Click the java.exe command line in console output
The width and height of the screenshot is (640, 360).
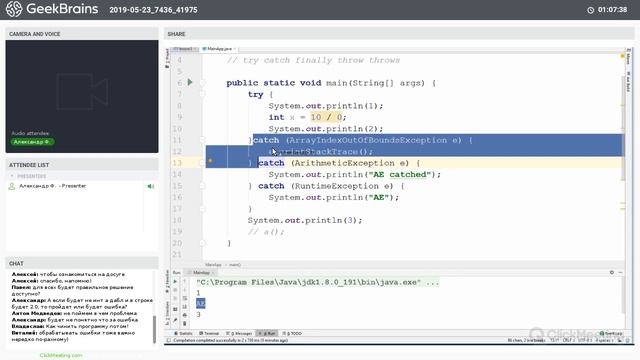(x=318, y=282)
